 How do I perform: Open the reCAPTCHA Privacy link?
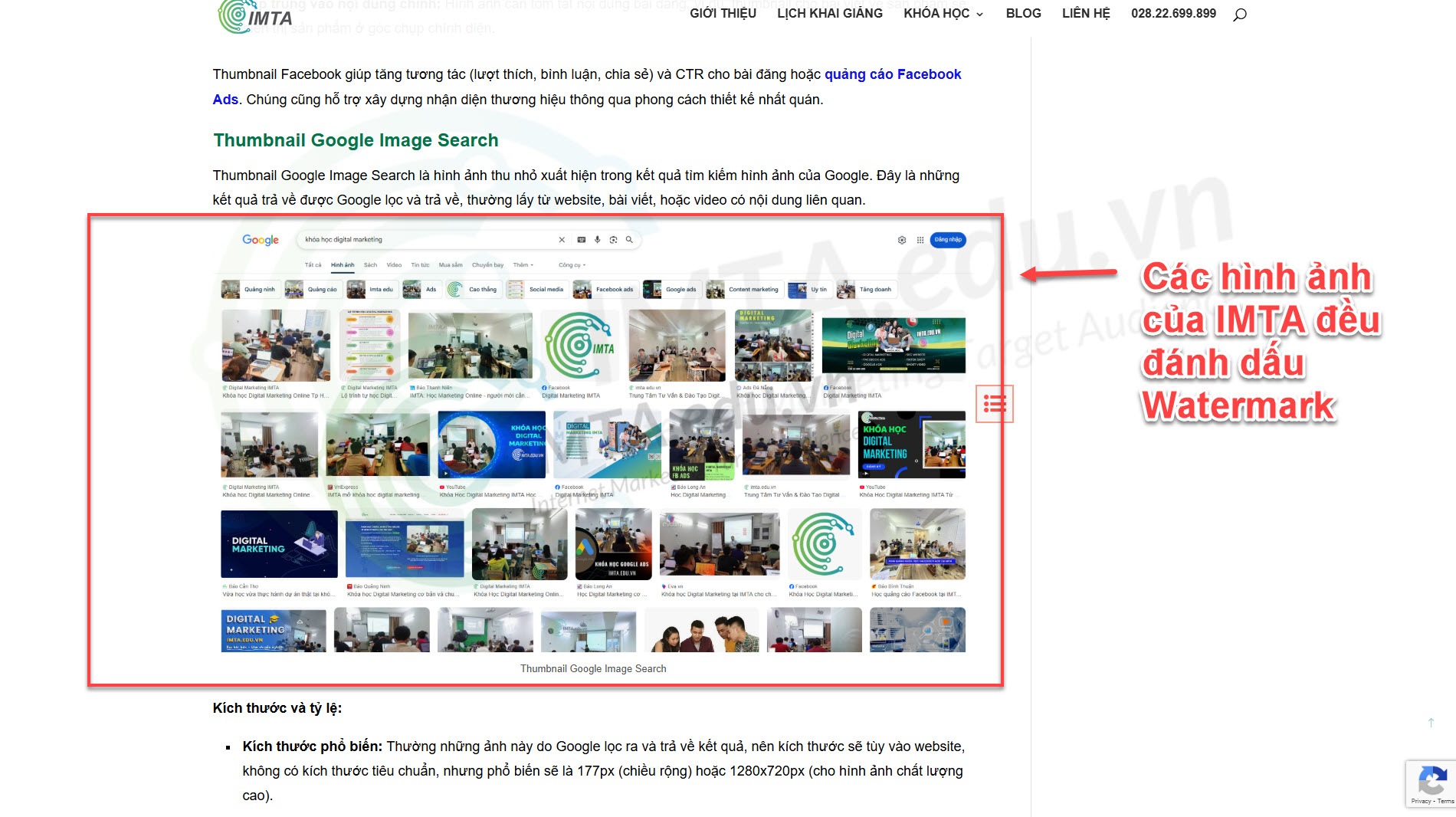point(1421,801)
